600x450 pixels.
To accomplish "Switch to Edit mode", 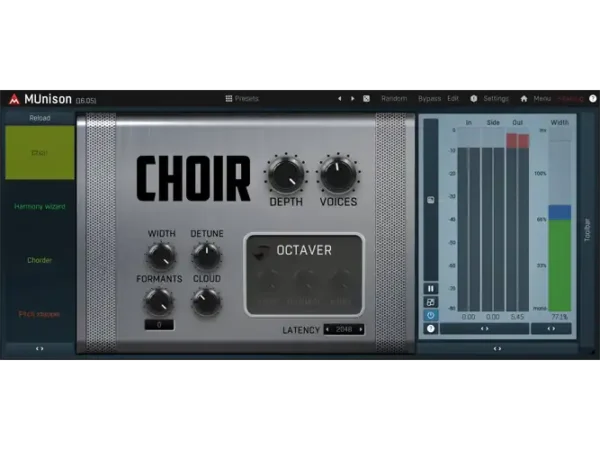I will pos(453,99).
